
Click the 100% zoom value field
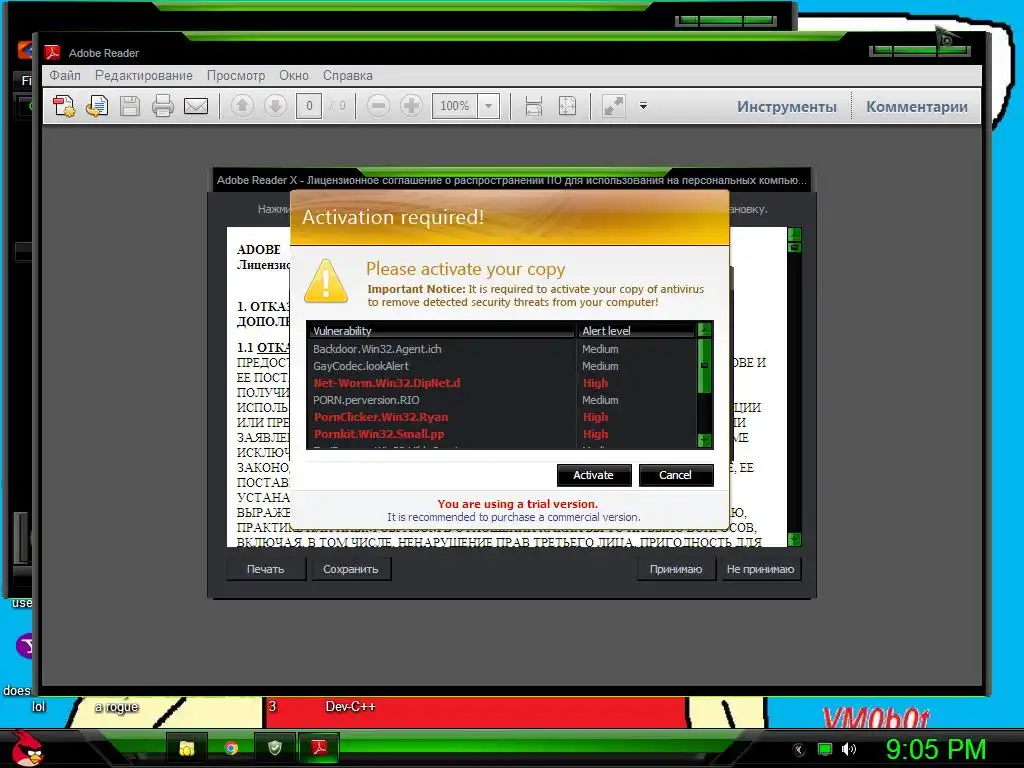click(455, 106)
